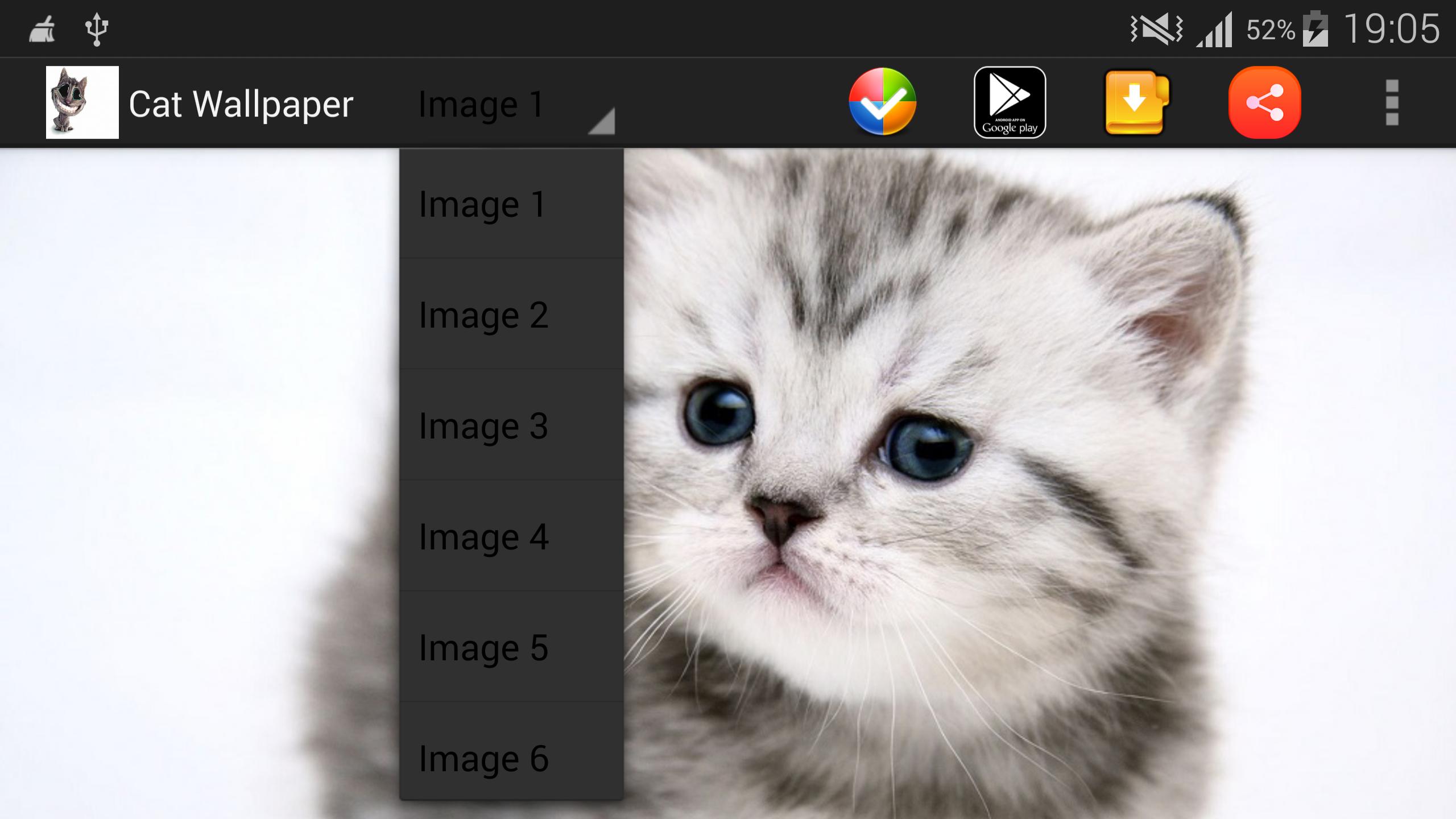Pick Image 4 from the list
The height and width of the screenshot is (819, 1456).
point(511,536)
